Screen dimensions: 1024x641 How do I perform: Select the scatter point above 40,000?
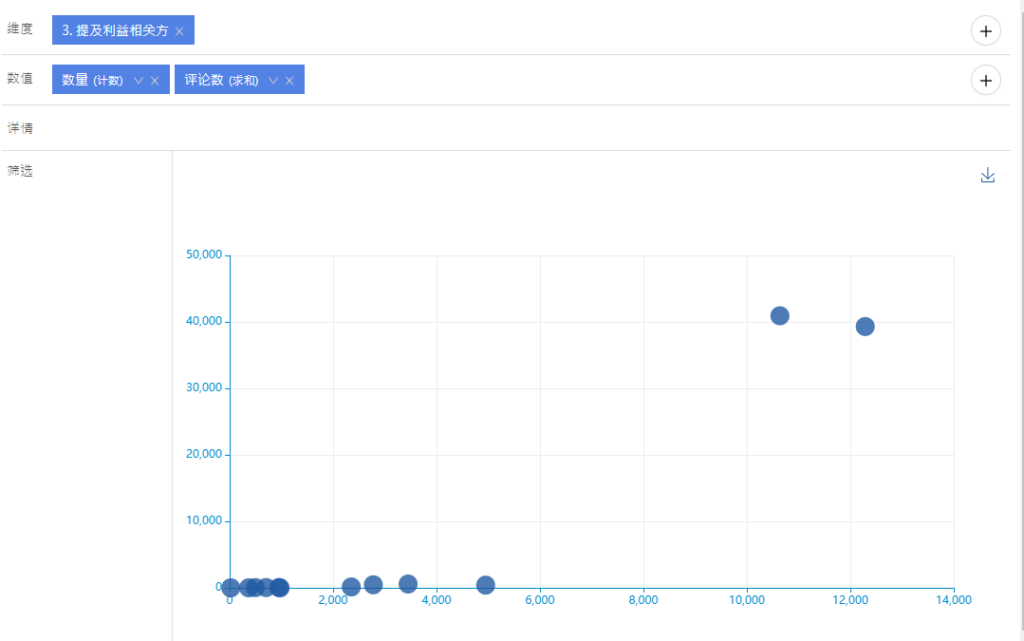780,316
